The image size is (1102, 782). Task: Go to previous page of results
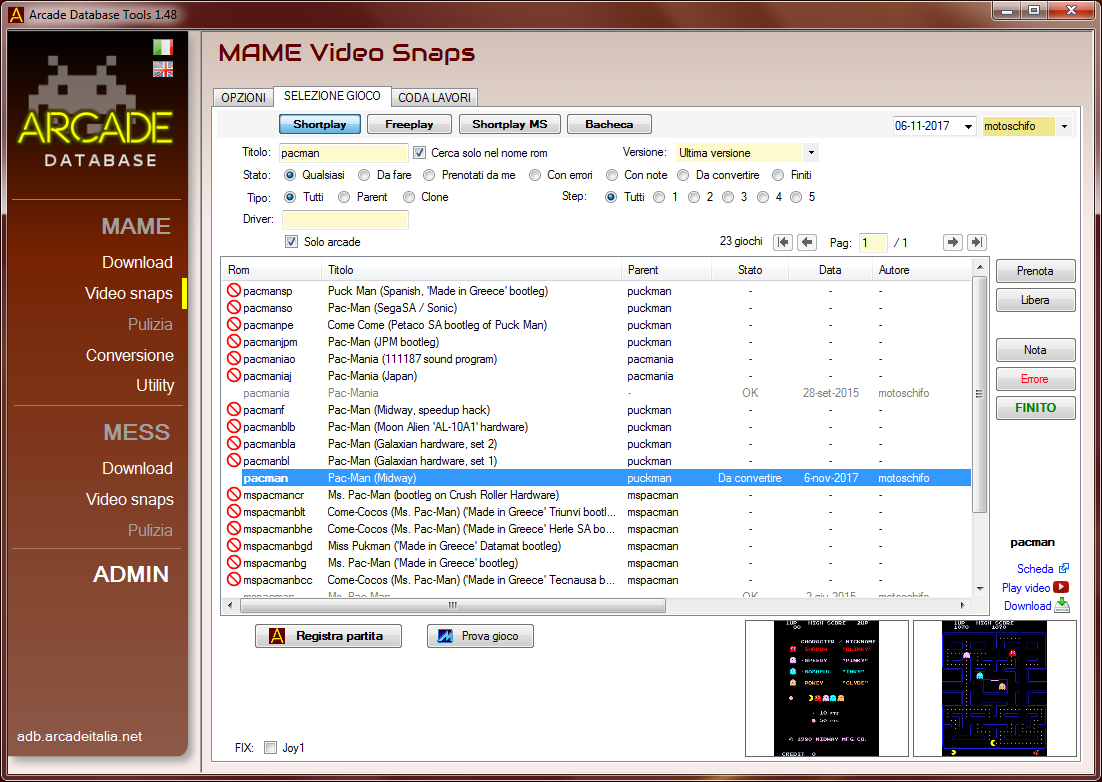click(807, 242)
